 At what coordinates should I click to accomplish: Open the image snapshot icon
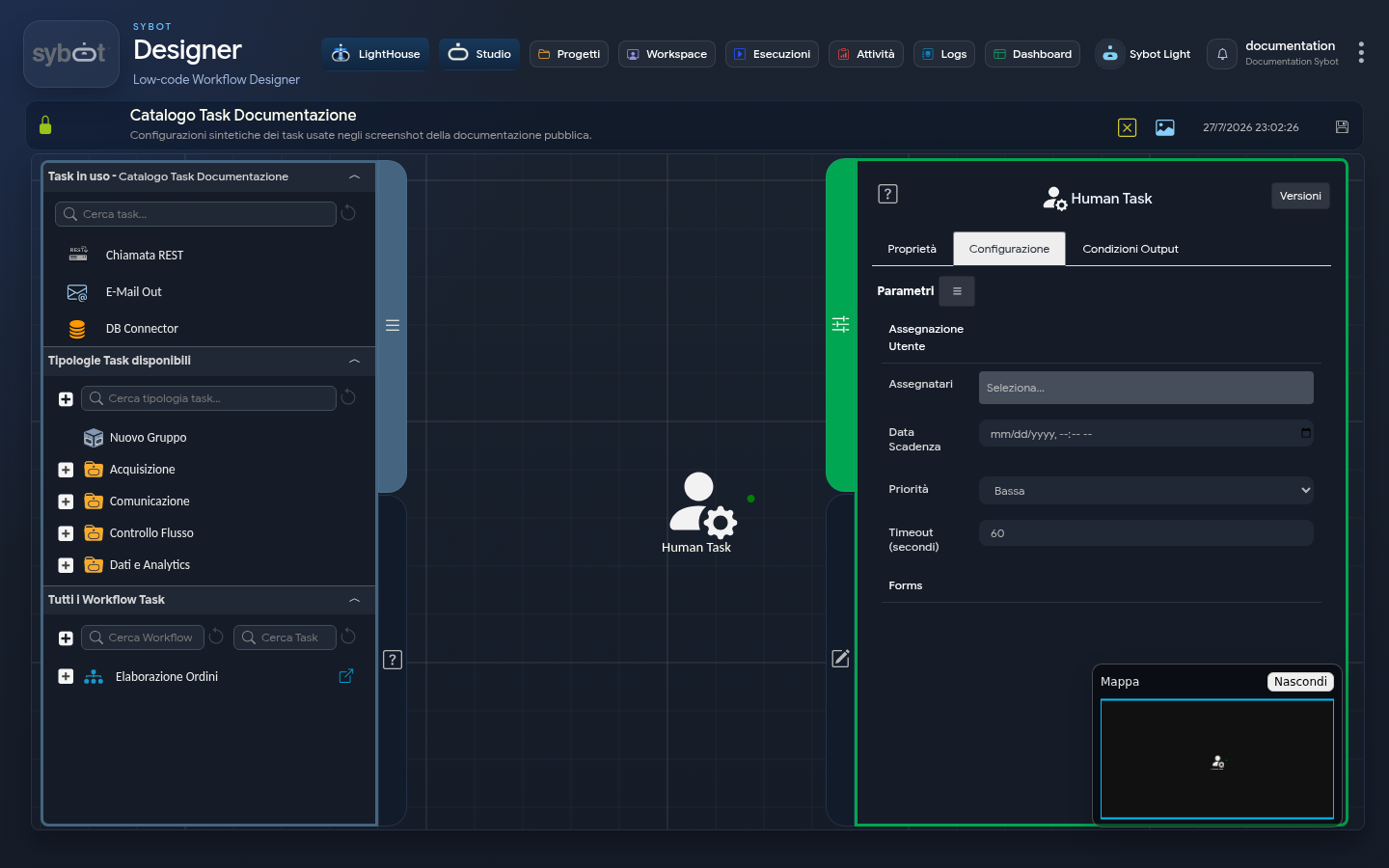1165,127
